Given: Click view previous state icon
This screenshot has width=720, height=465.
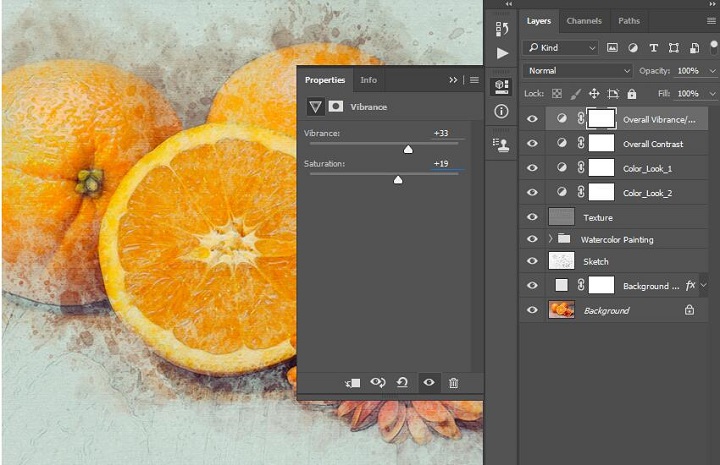Looking at the screenshot, I should coord(378,382).
